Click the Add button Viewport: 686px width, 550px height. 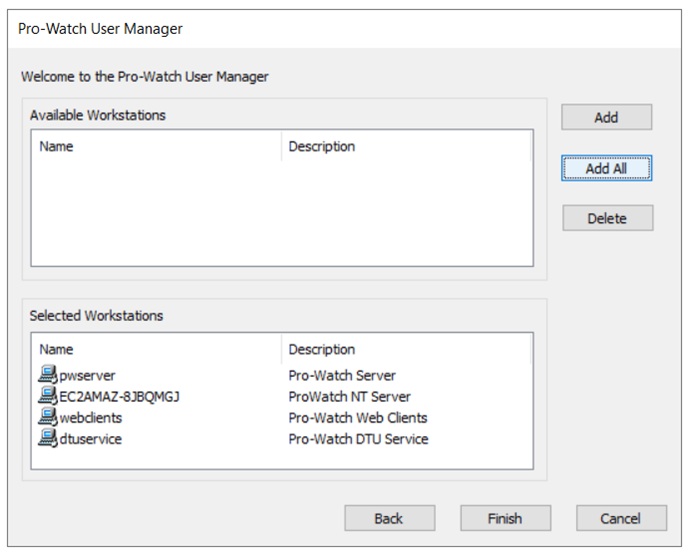(x=606, y=117)
